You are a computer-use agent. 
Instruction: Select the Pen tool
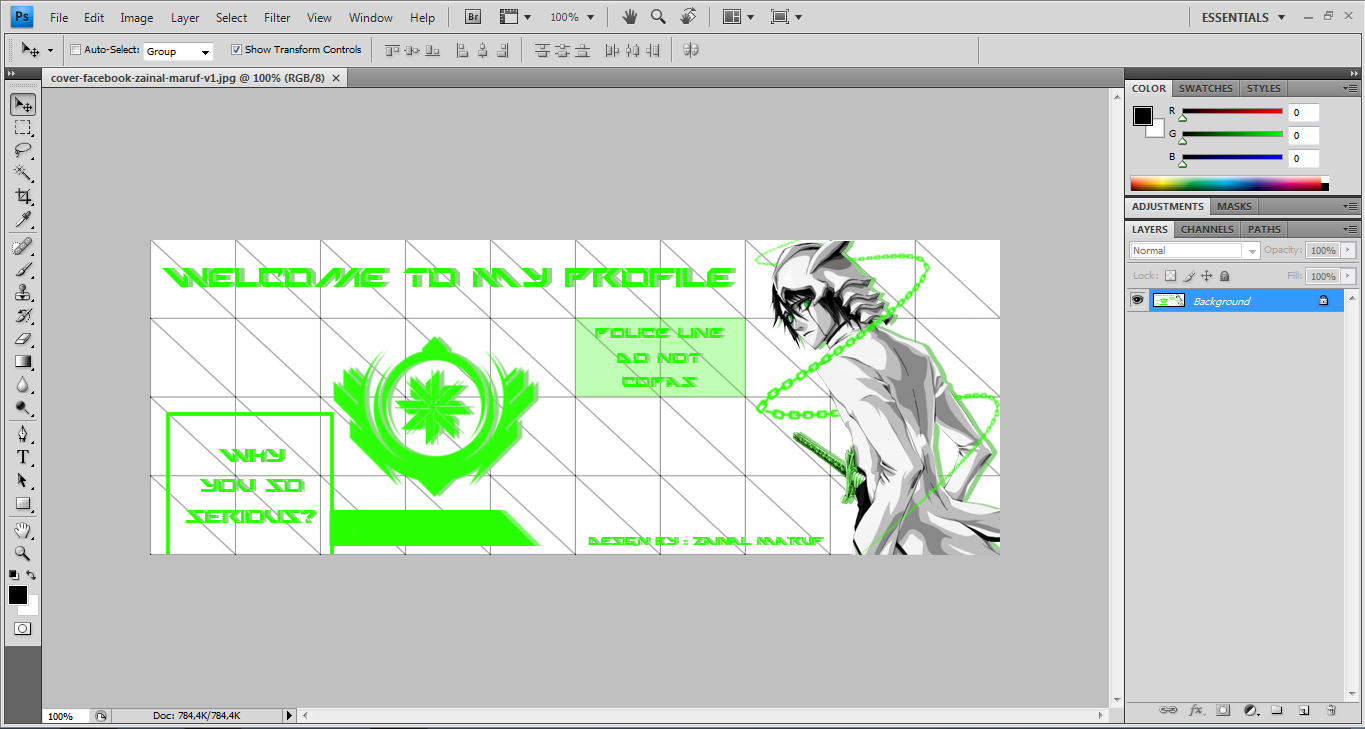pyautogui.click(x=22, y=434)
